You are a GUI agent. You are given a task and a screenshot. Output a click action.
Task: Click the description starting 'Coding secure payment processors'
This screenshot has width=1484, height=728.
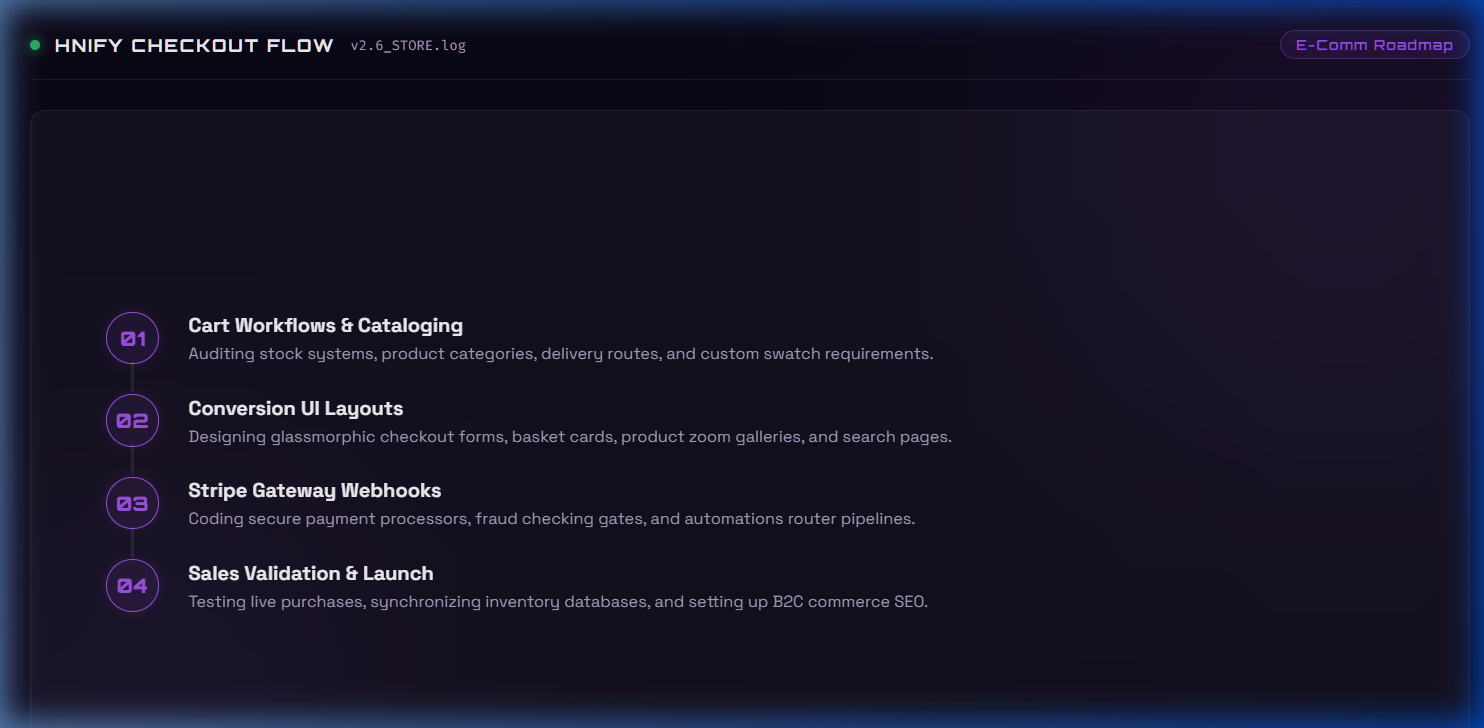[x=552, y=519]
